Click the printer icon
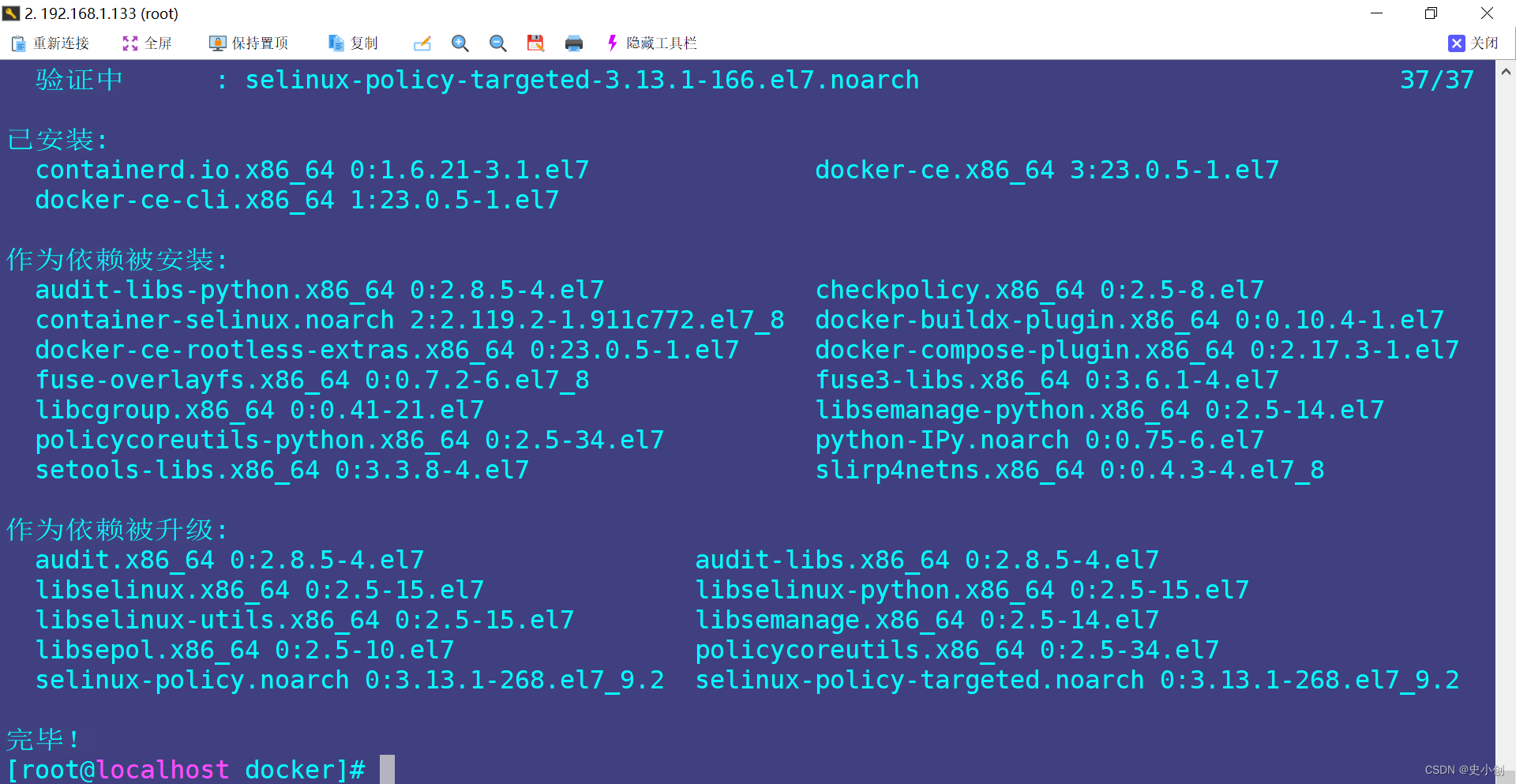Screen dimensions: 1516x784 [x=574, y=43]
